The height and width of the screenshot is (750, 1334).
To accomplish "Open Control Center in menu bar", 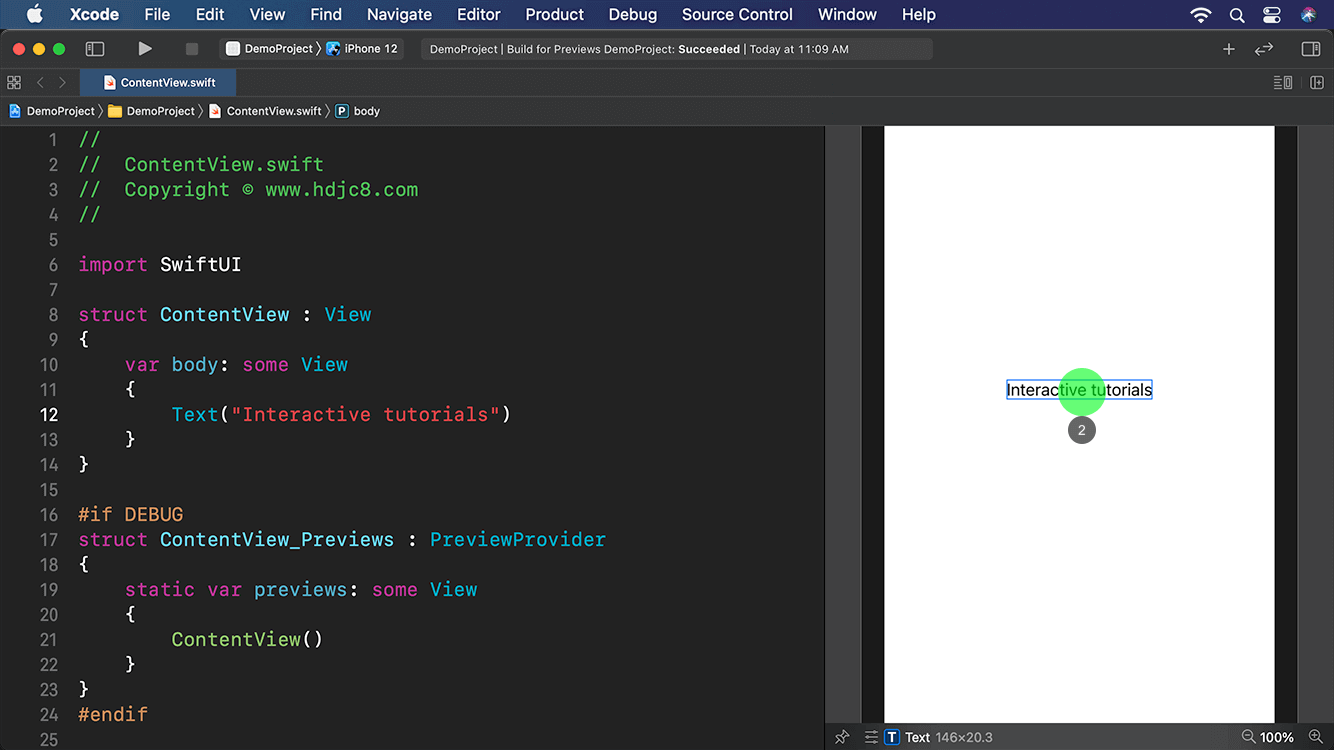I will click(1272, 14).
